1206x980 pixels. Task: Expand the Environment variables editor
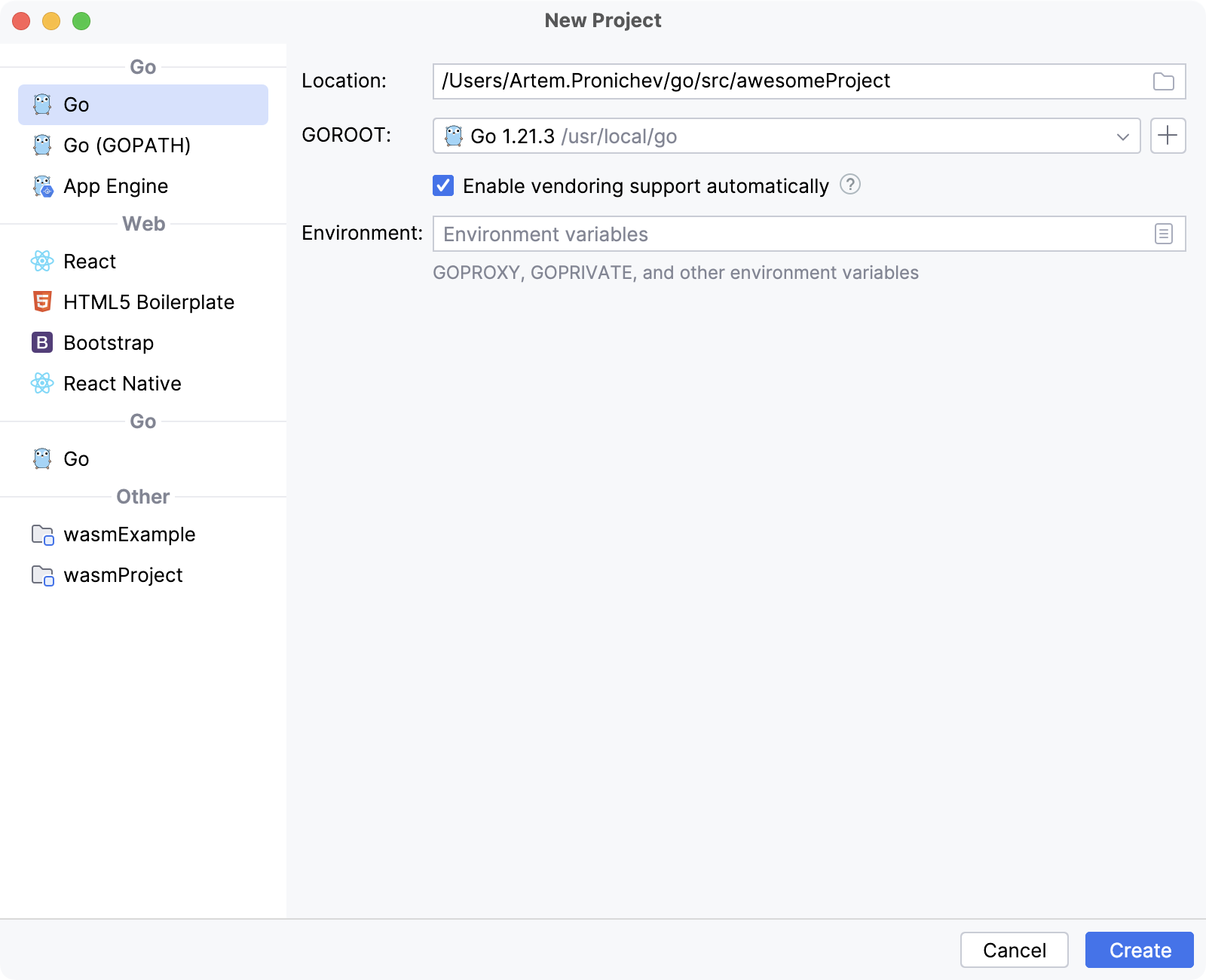pyautogui.click(x=1163, y=234)
